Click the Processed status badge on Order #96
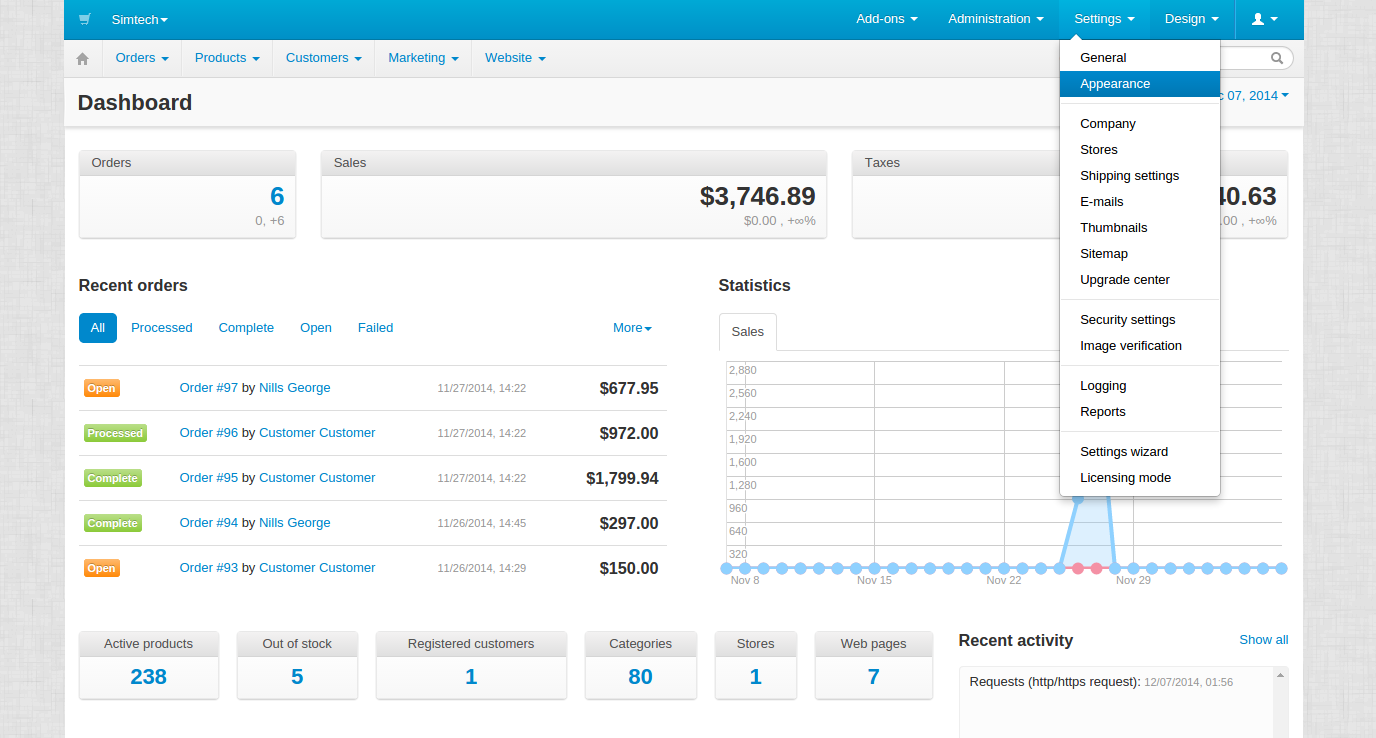Screen dimensions: 1376x738 [x=115, y=433]
